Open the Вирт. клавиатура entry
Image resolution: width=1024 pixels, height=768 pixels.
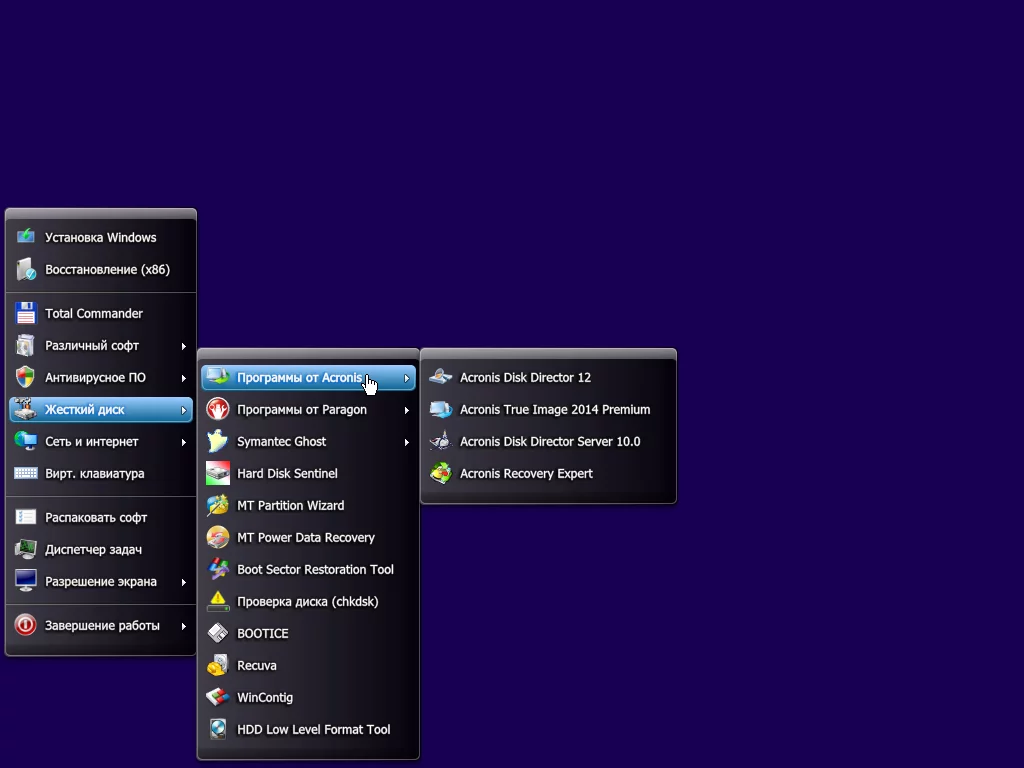(x=101, y=473)
